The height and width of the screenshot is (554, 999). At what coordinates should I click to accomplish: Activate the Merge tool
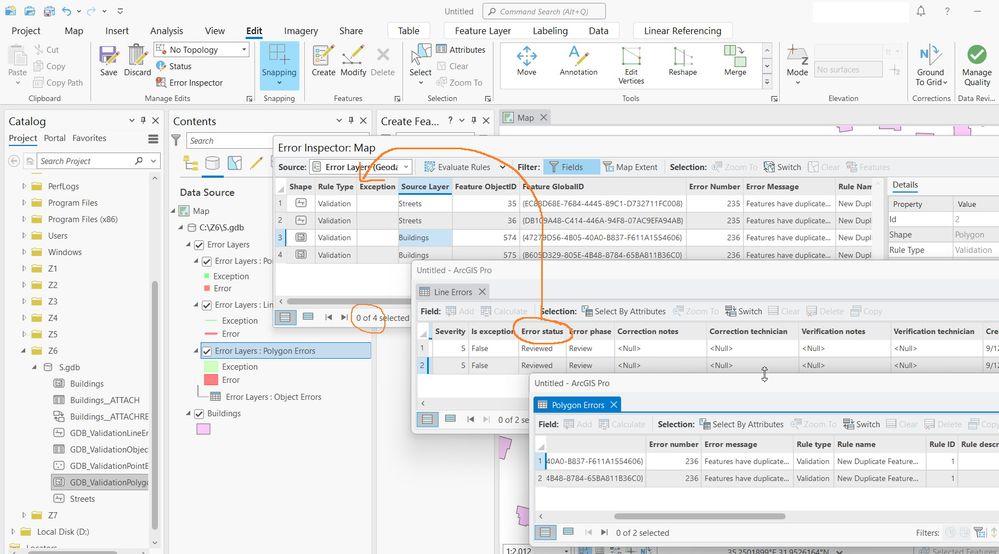735,61
